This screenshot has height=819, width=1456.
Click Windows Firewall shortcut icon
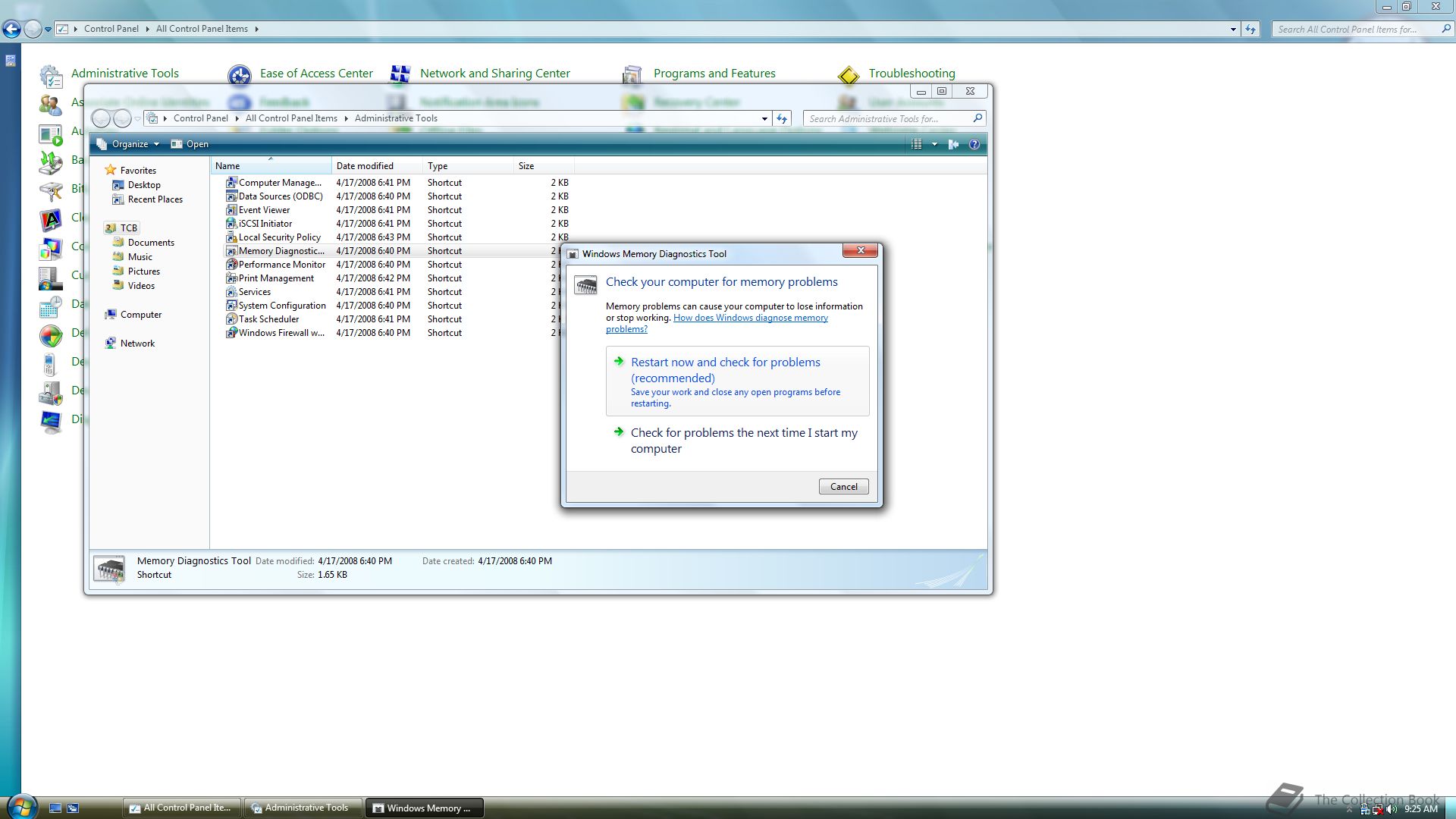[x=231, y=333]
